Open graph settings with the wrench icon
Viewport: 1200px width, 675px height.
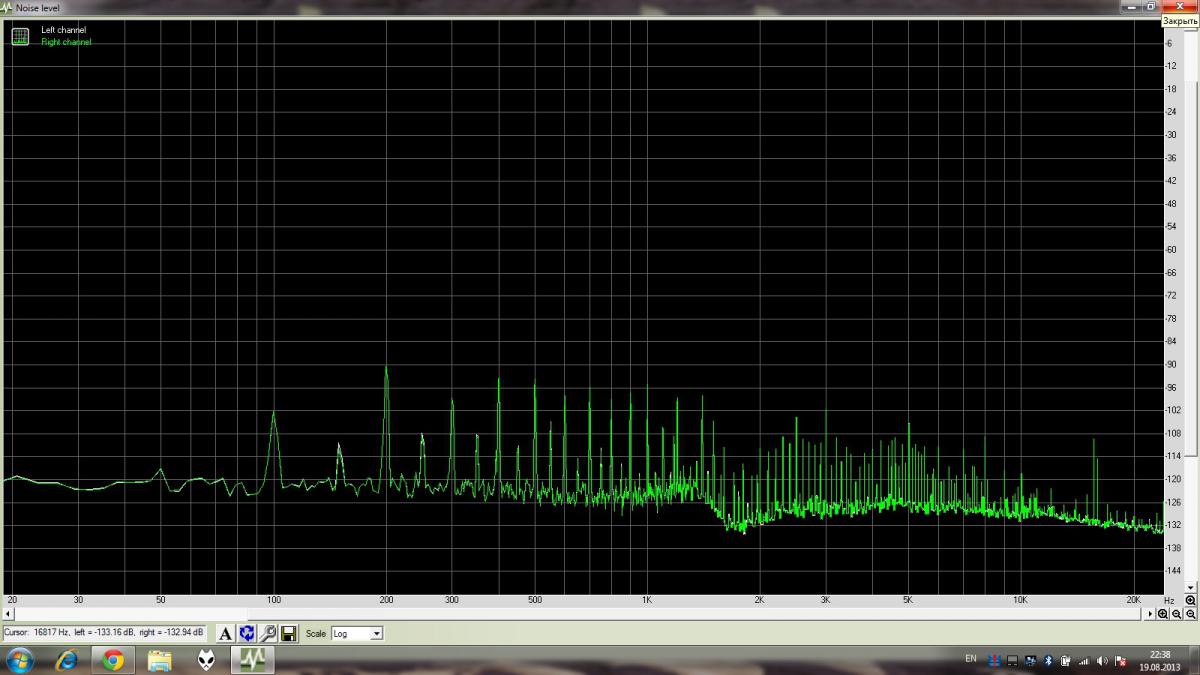[x=267, y=633]
